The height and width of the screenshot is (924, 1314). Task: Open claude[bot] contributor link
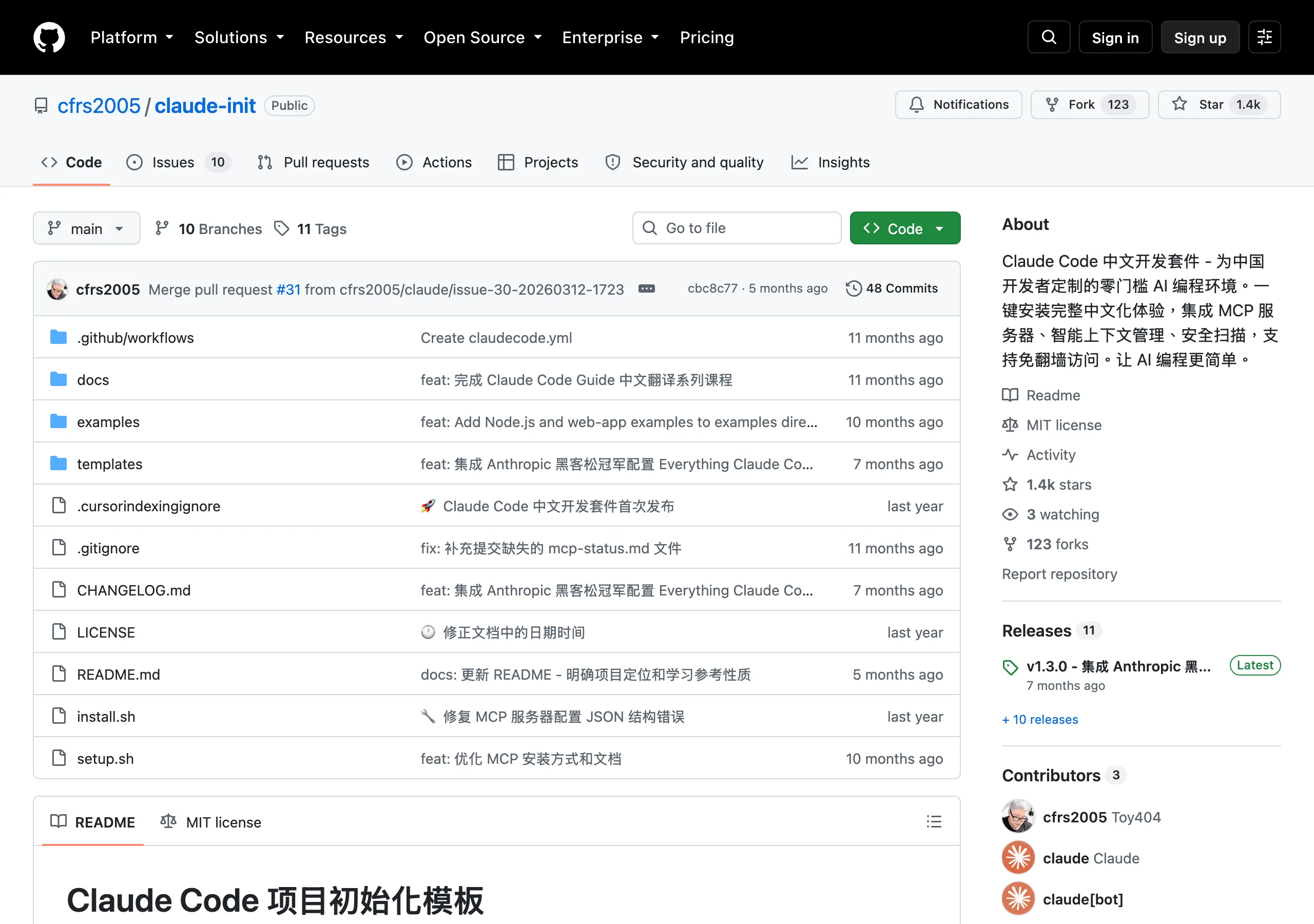pos(1083,899)
